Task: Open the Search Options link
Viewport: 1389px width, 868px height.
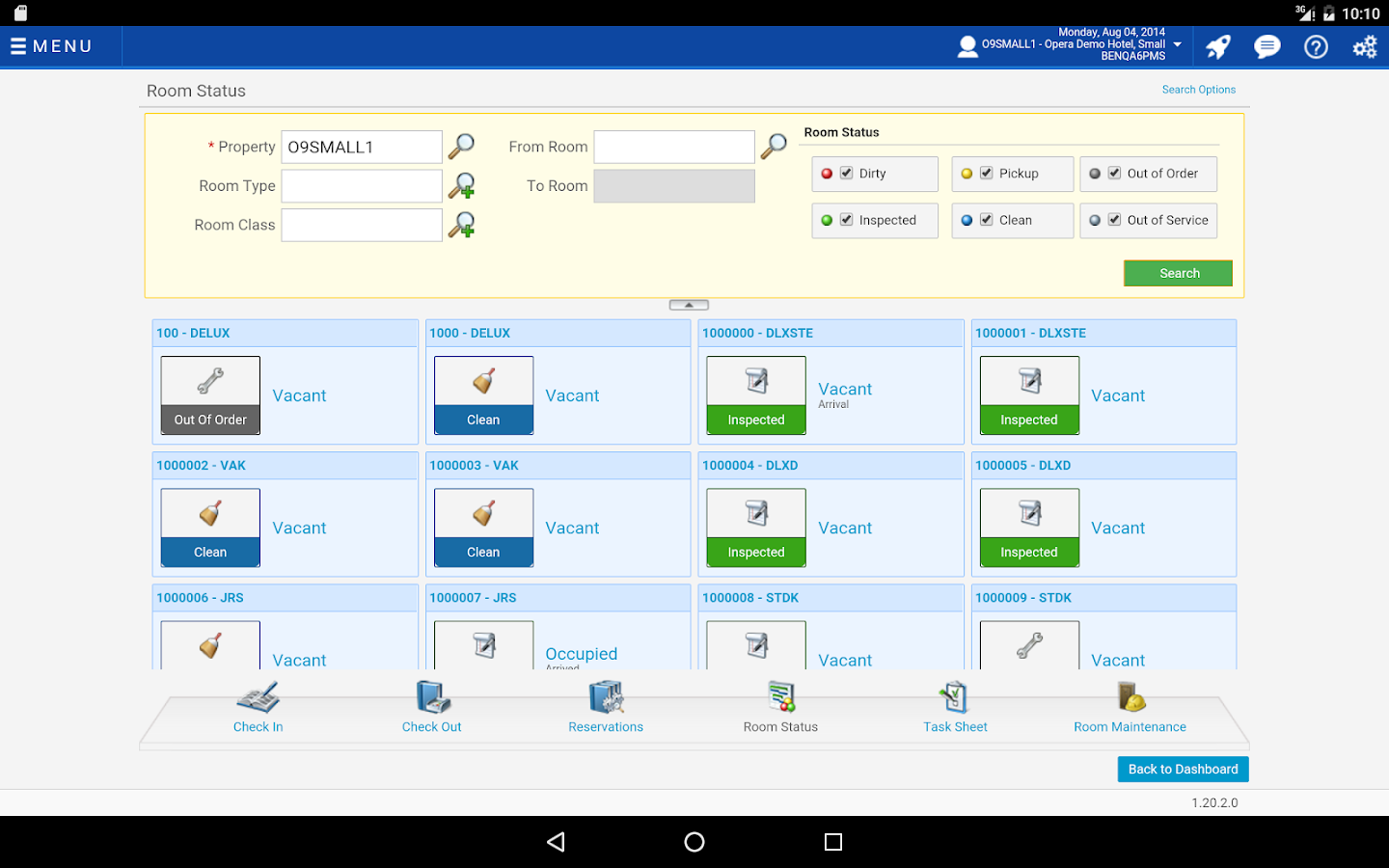Action: tap(1198, 90)
